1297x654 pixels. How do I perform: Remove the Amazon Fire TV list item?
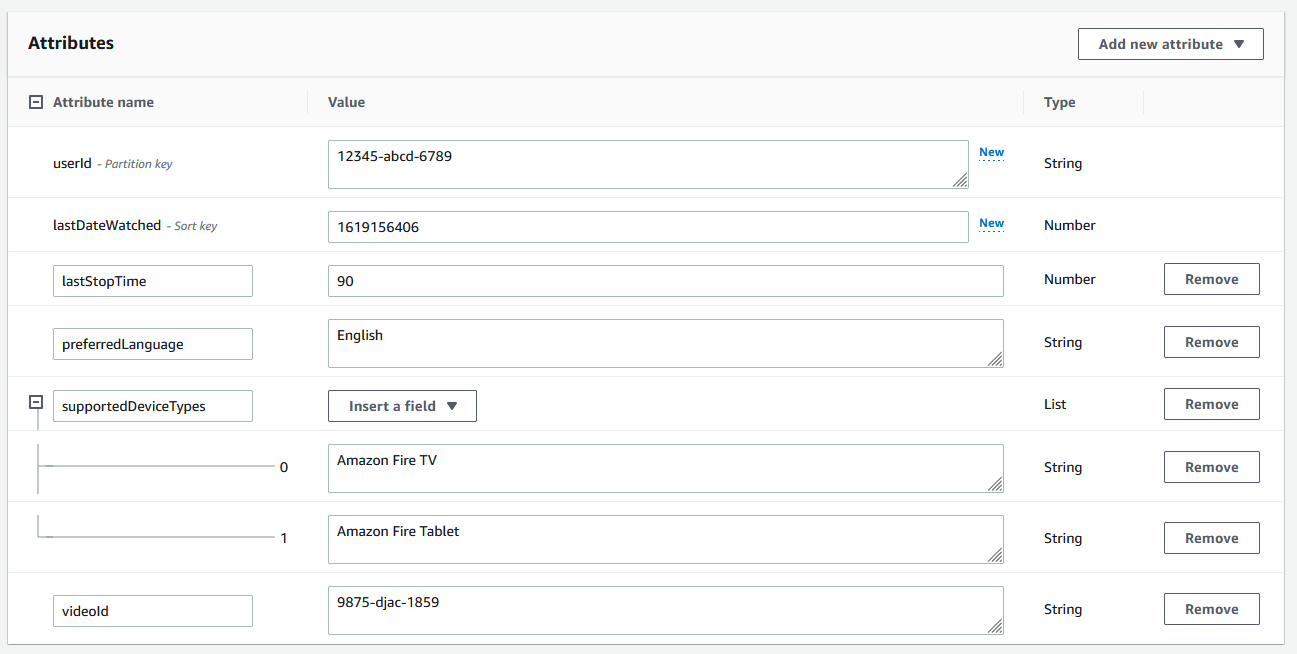pos(1211,466)
